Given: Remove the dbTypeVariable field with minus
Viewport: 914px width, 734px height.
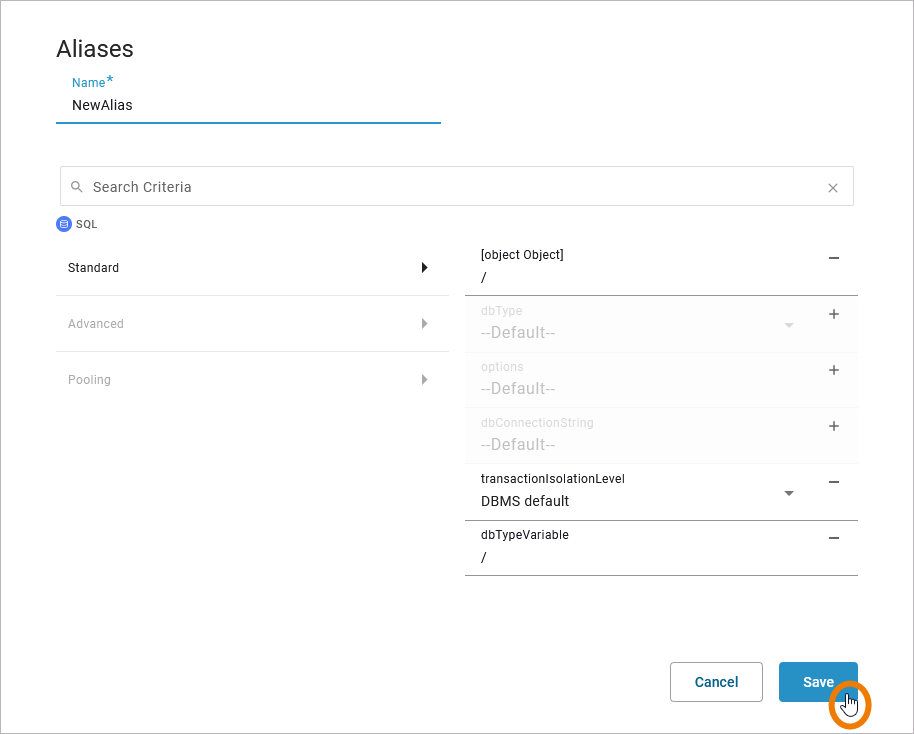Looking at the screenshot, I should pyautogui.click(x=834, y=538).
